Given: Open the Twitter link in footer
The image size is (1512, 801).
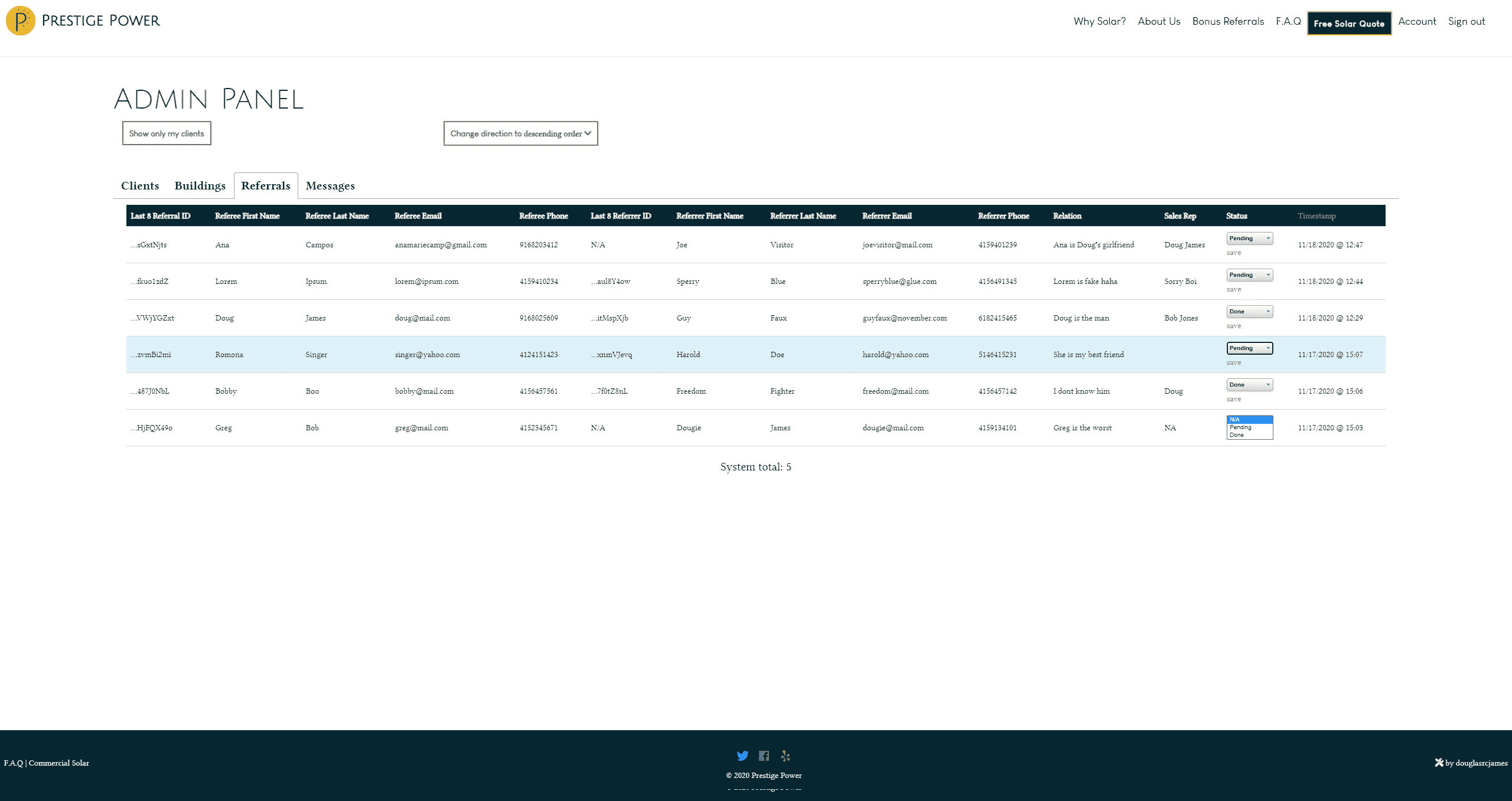Looking at the screenshot, I should [742, 756].
